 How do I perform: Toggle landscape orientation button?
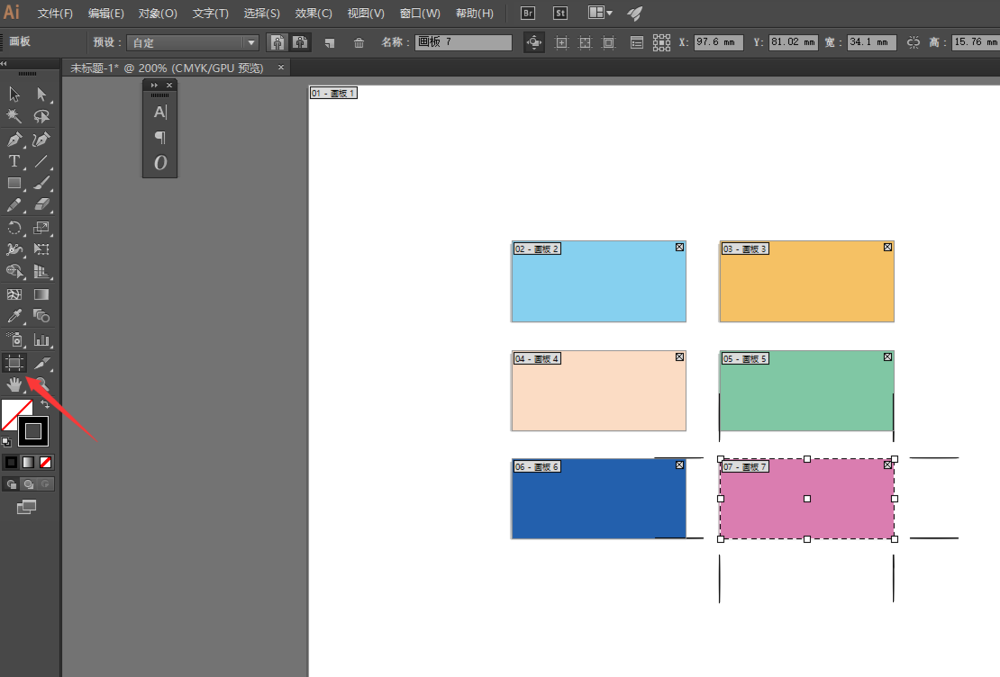pos(300,43)
